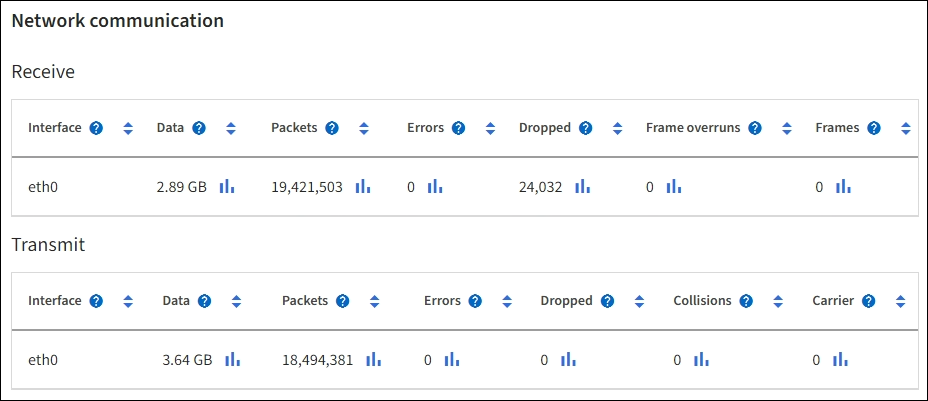Open chart for Transmit Data 3.64 GB
The image size is (928, 401).
(233, 359)
